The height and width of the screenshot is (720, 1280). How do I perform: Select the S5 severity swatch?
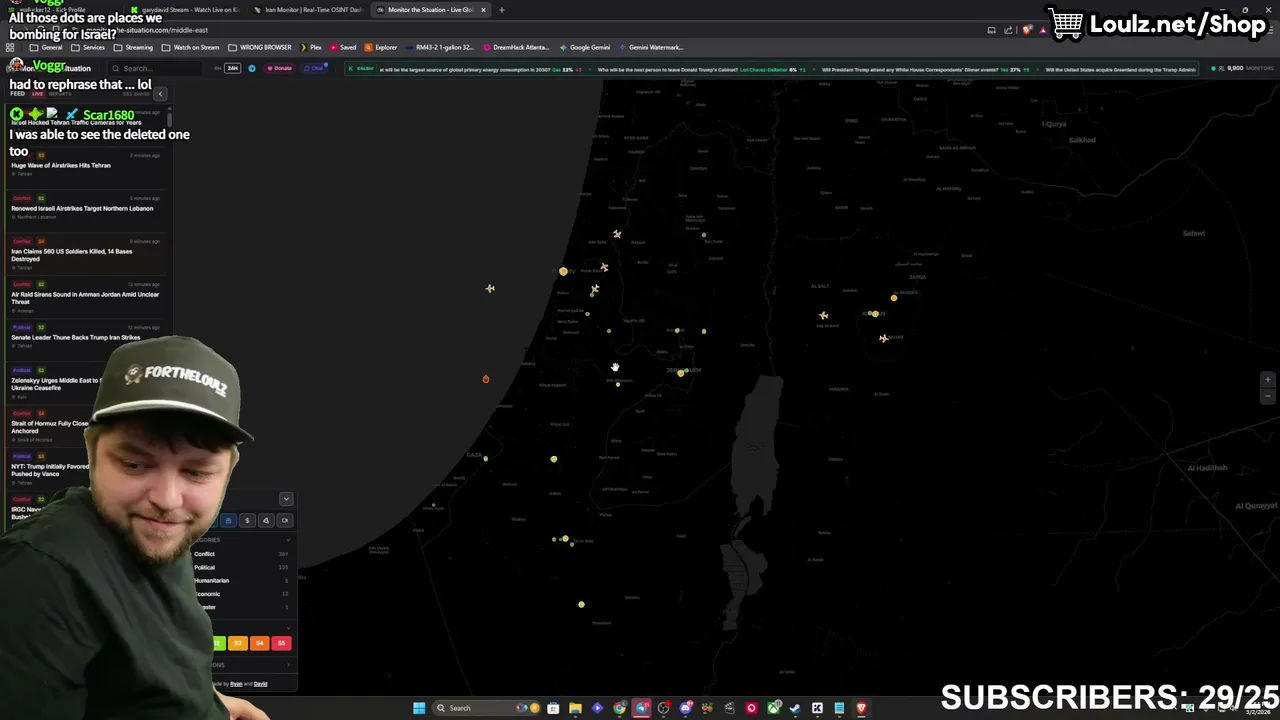point(281,643)
